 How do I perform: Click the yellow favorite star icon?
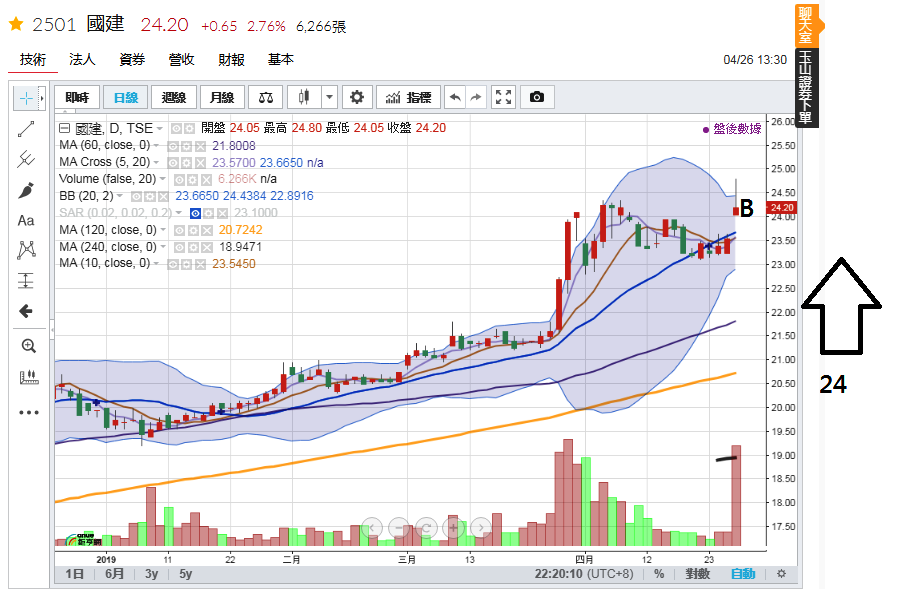(15, 25)
